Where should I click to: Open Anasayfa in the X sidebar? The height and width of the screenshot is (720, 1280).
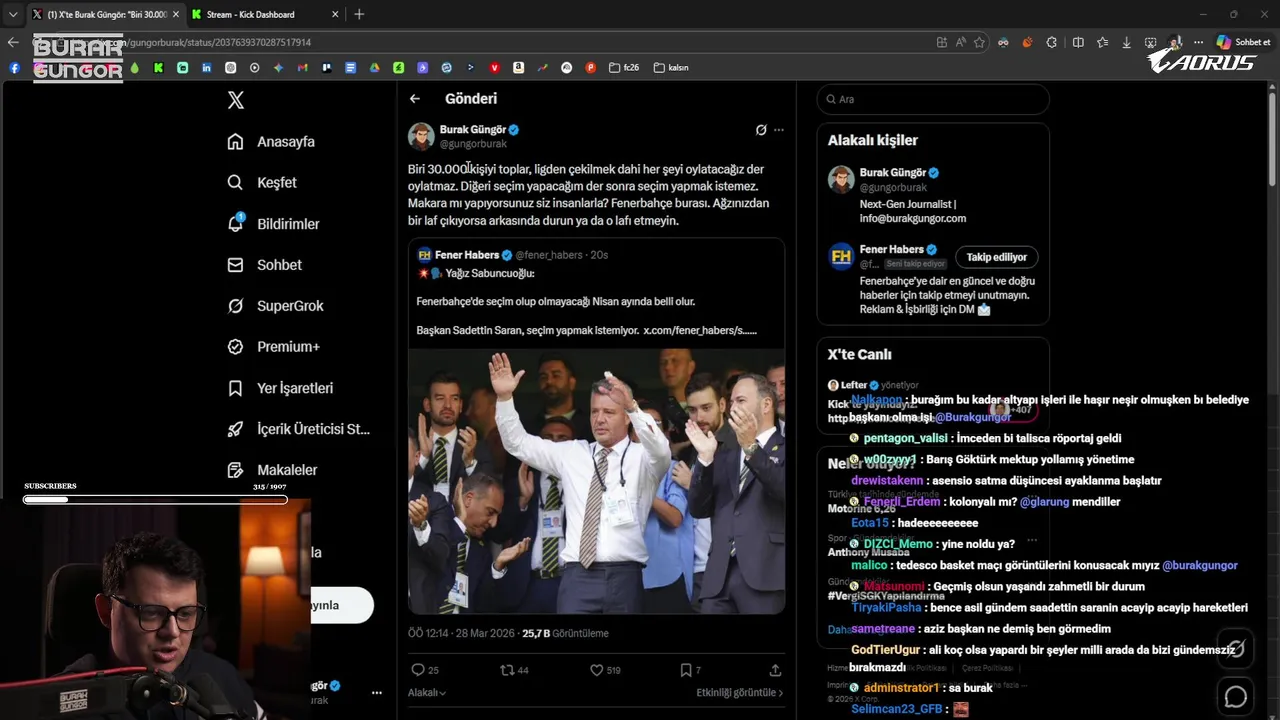coord(271,142)
